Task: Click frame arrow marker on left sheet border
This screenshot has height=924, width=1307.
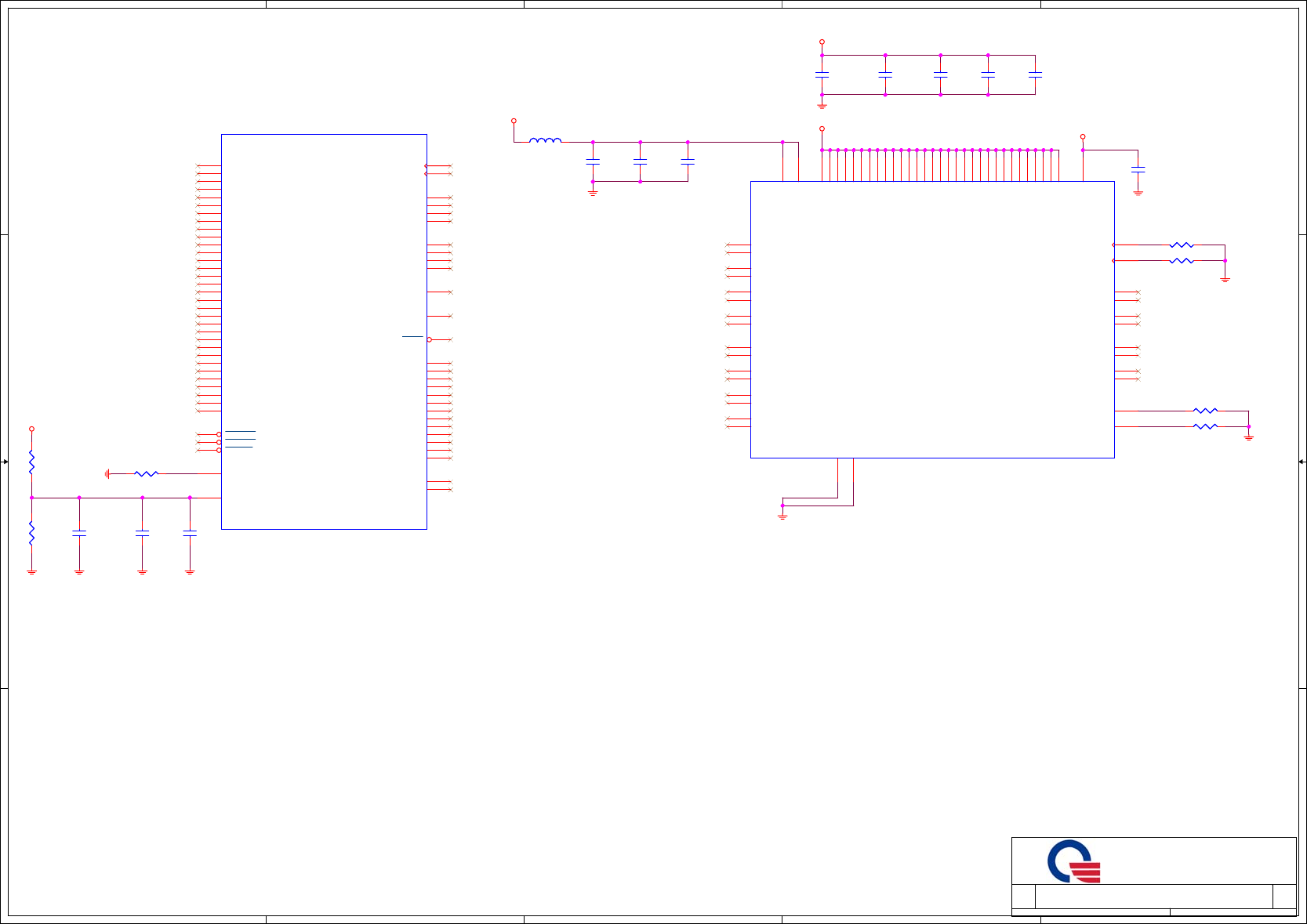Action: tap(5, 462)
